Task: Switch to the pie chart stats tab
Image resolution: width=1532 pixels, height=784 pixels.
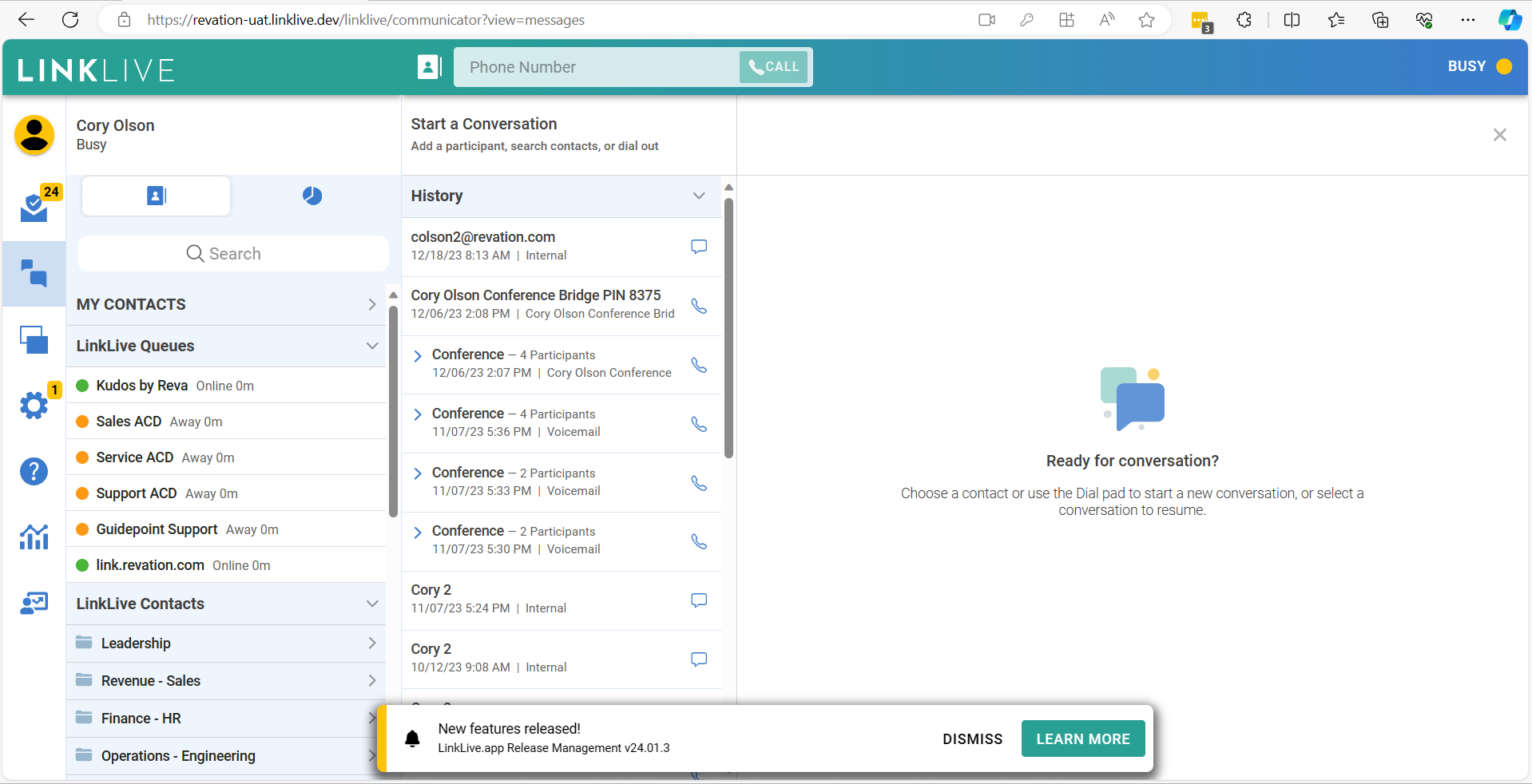Action: (x=312, y=196)
